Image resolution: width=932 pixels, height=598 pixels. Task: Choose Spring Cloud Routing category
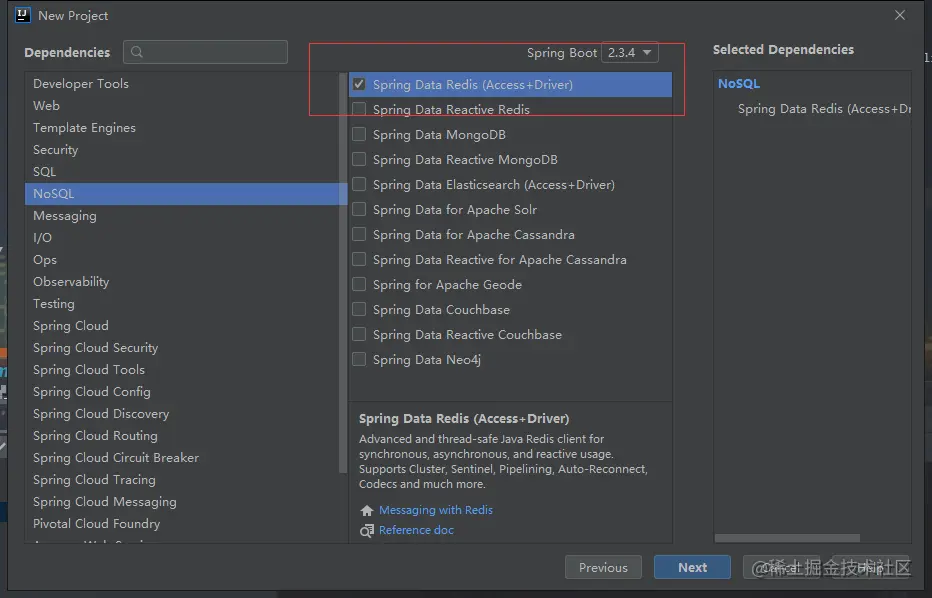click(x=182, y=436)
